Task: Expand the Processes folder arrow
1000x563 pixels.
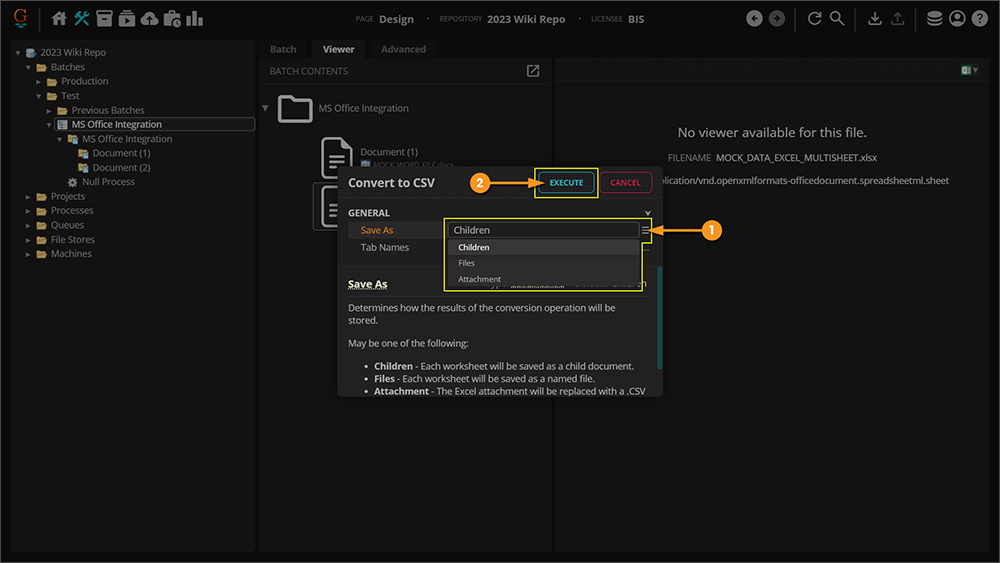Action: [x=28, y=210]
